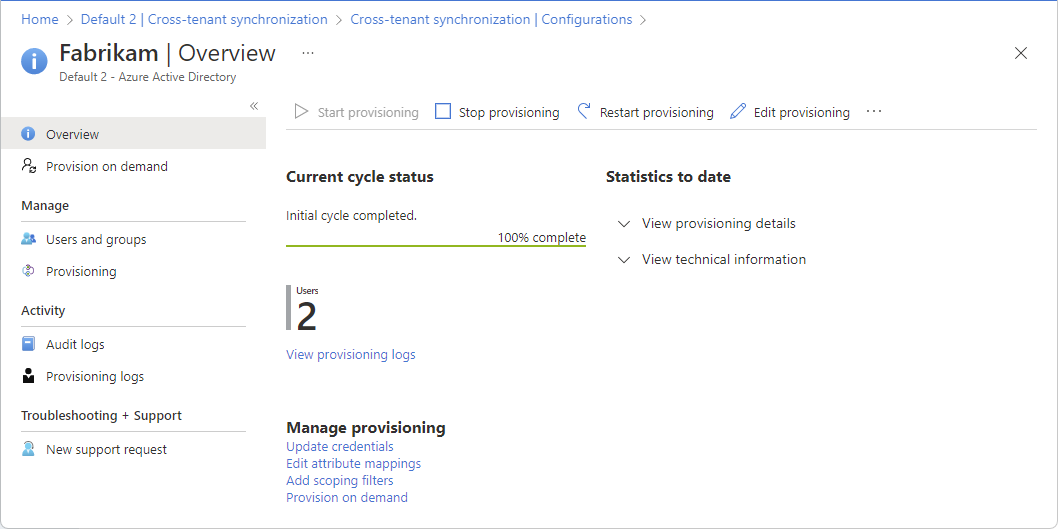Close the Fabrikam Overview blade
This screenshot has width=1058, height=529.
[1021, 53]
